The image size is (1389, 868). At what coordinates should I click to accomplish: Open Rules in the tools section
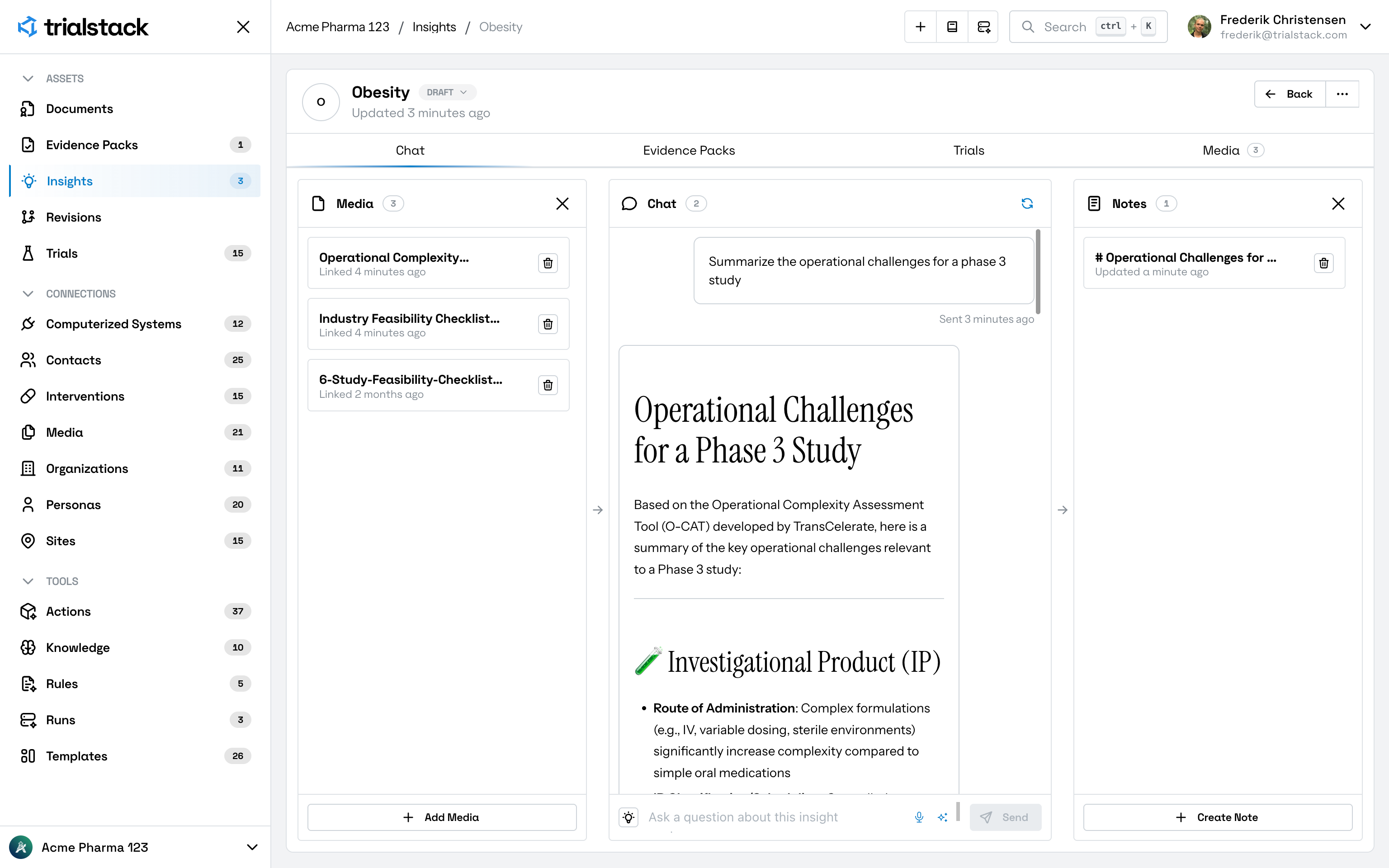[136, 684]
